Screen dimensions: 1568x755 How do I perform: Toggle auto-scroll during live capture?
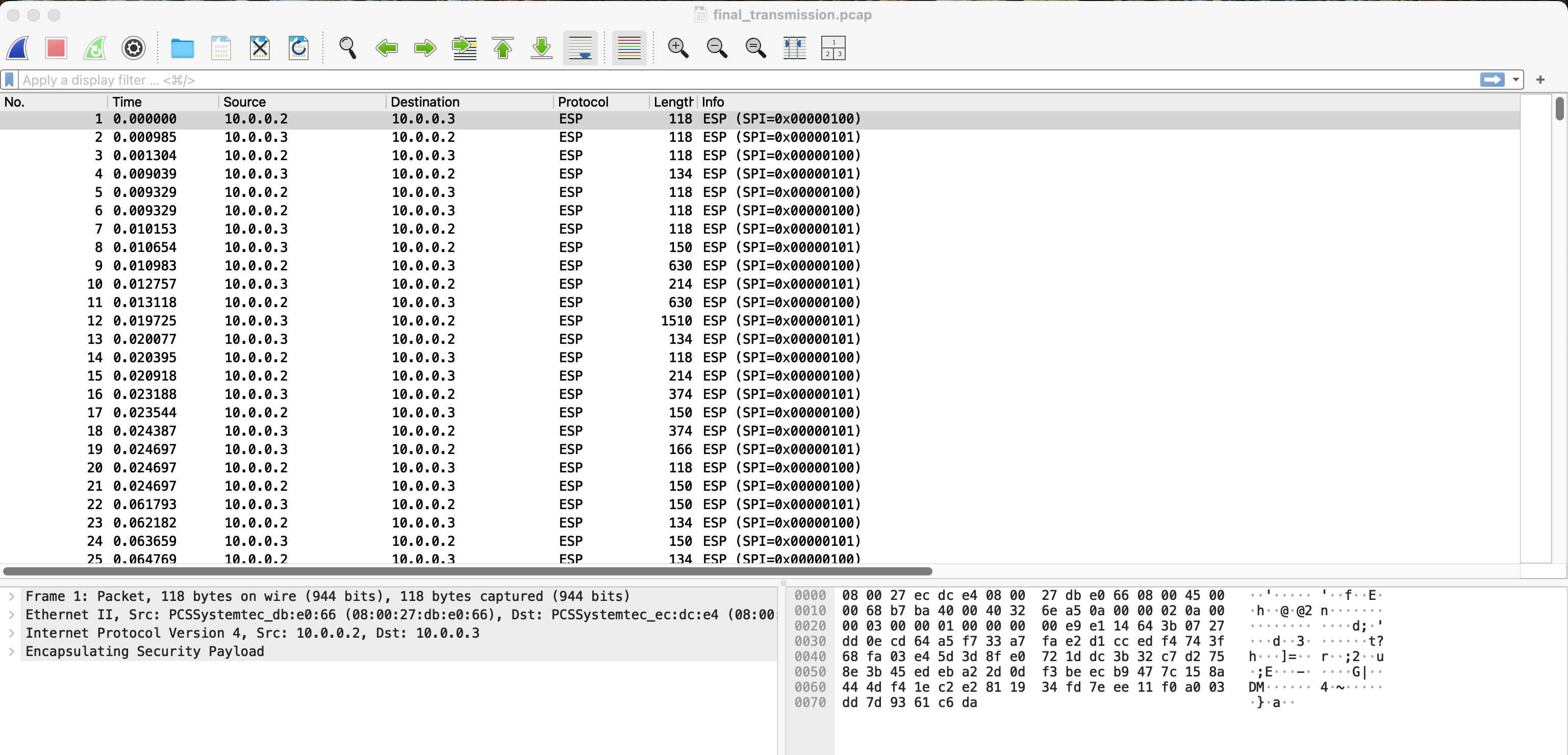click(580, 48)
